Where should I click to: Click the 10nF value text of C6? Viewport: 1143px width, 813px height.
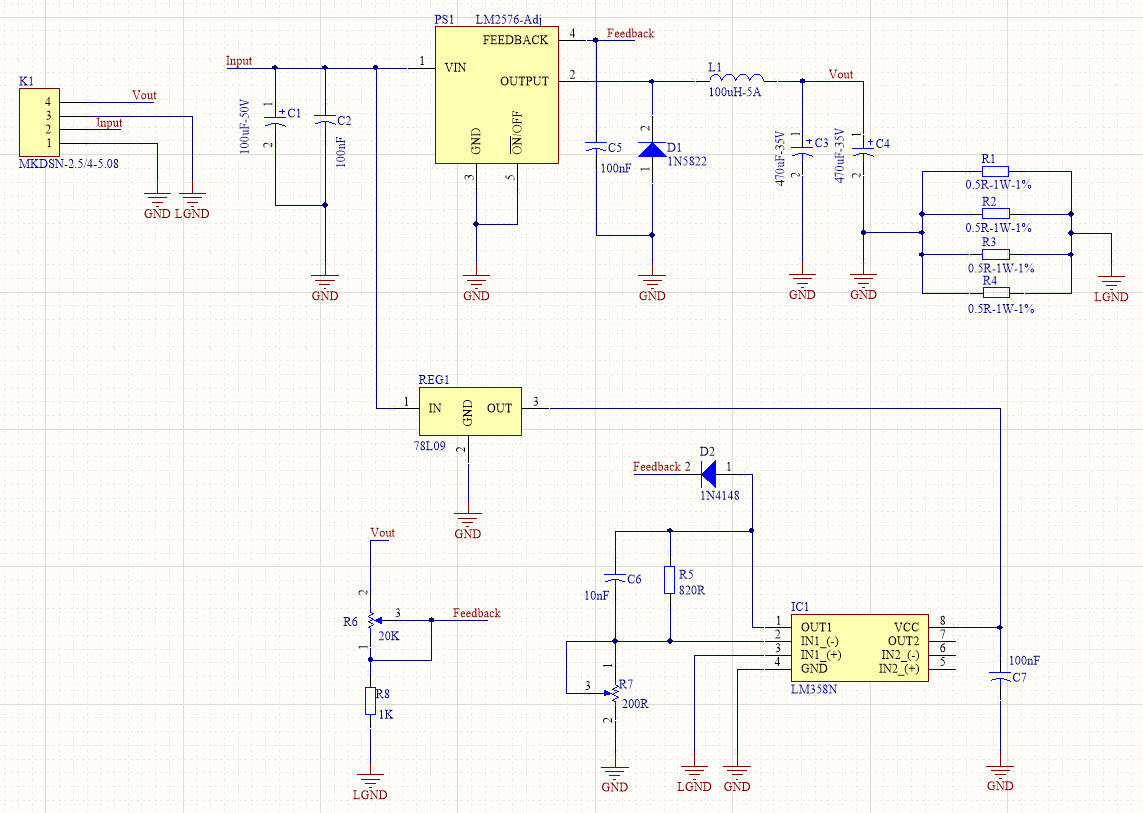[596, 596]
